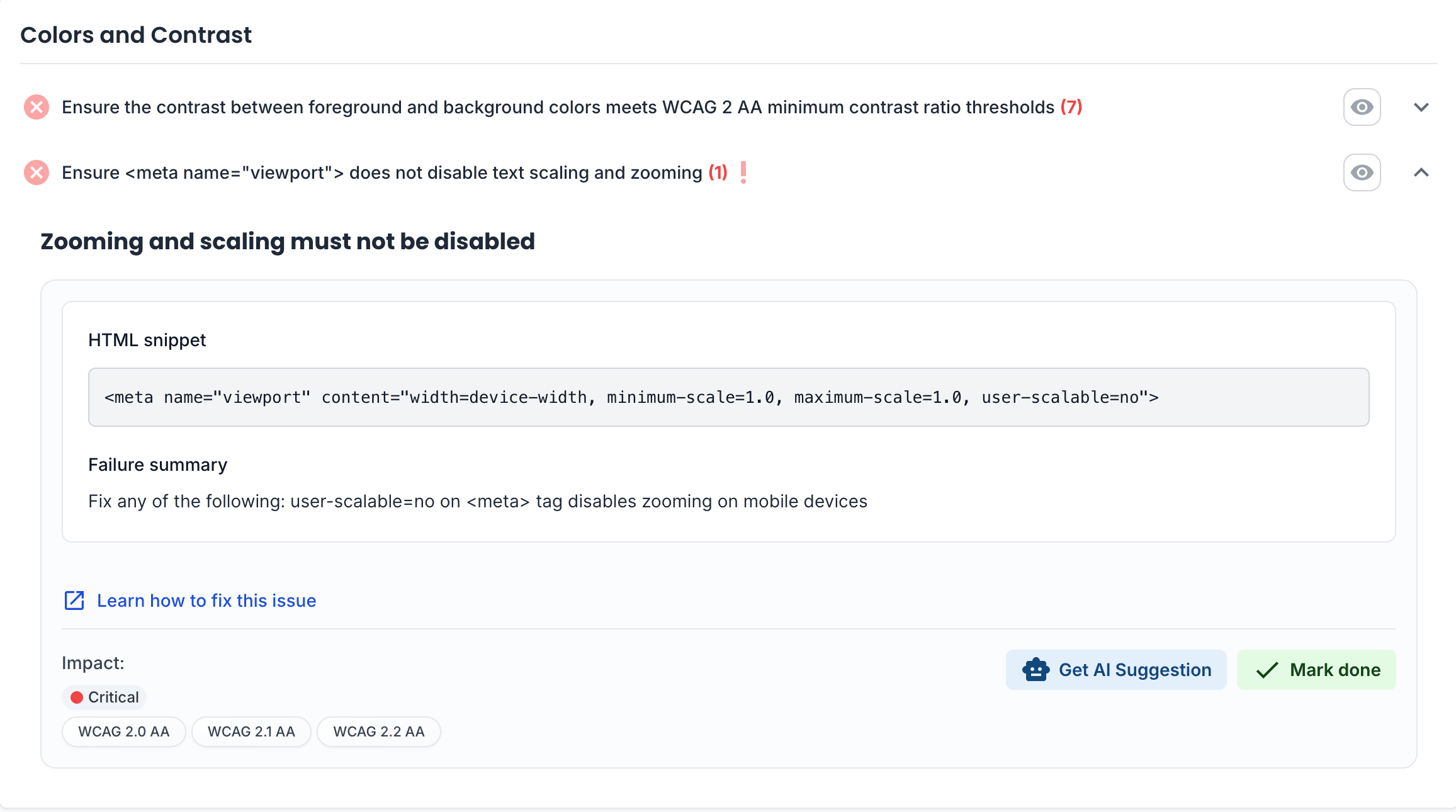The width and height of the screenshot is (1456, 812).
Task: Select the WCAG 2.2 AA tag
Action: [378, 731]
